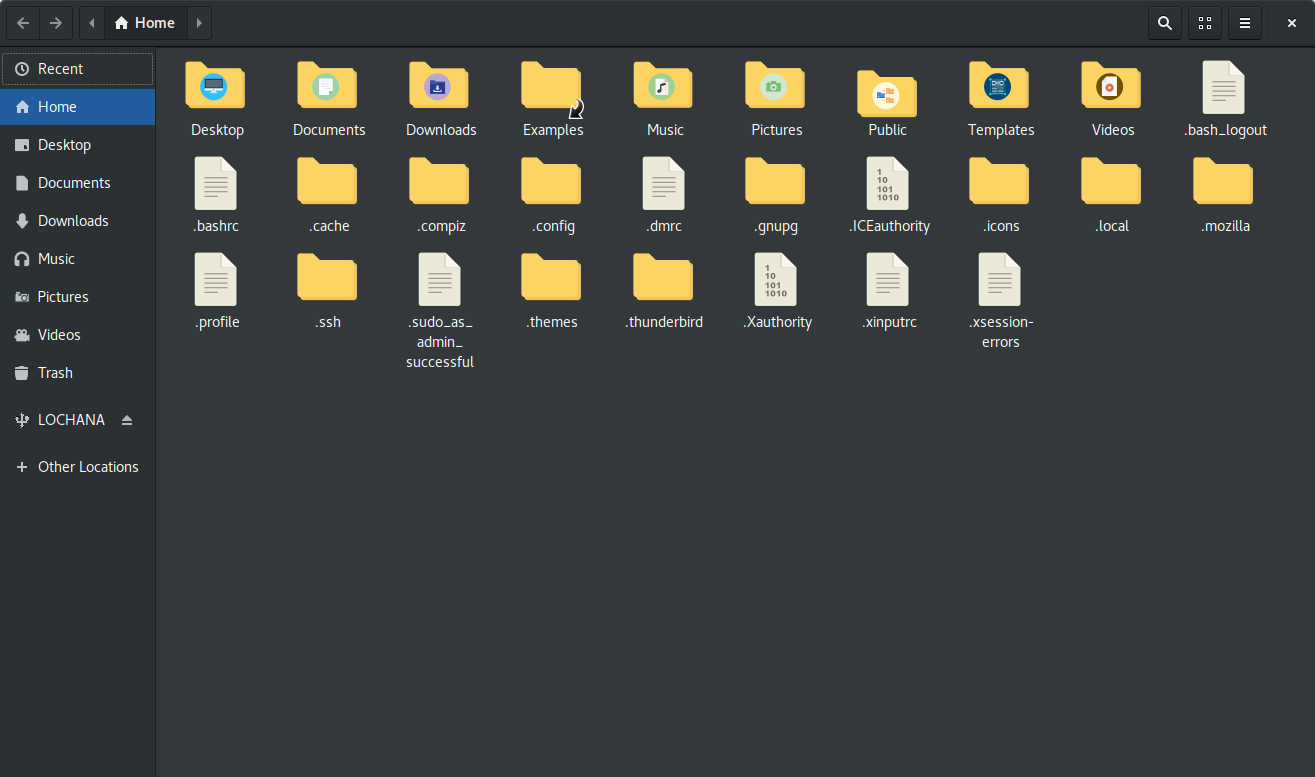Image resolution: width=1315 pixels, height=777 pixels.
Task: Open the Desktop folder icon in grid
Action: [x=215, y=87]
